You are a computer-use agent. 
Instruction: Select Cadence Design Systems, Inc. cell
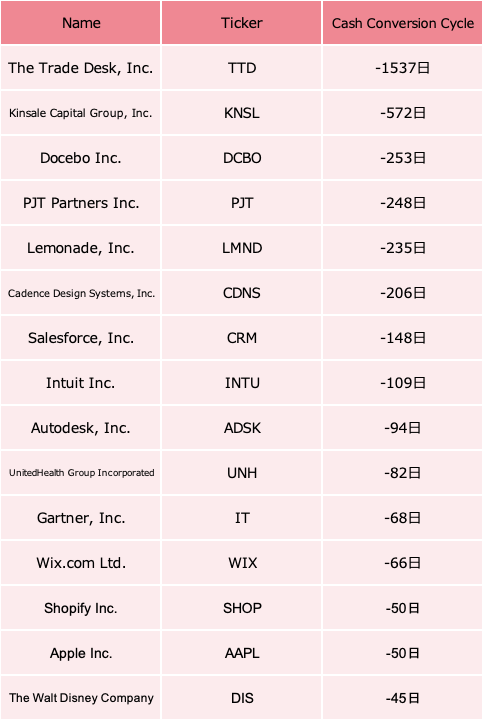coord(81,293)
